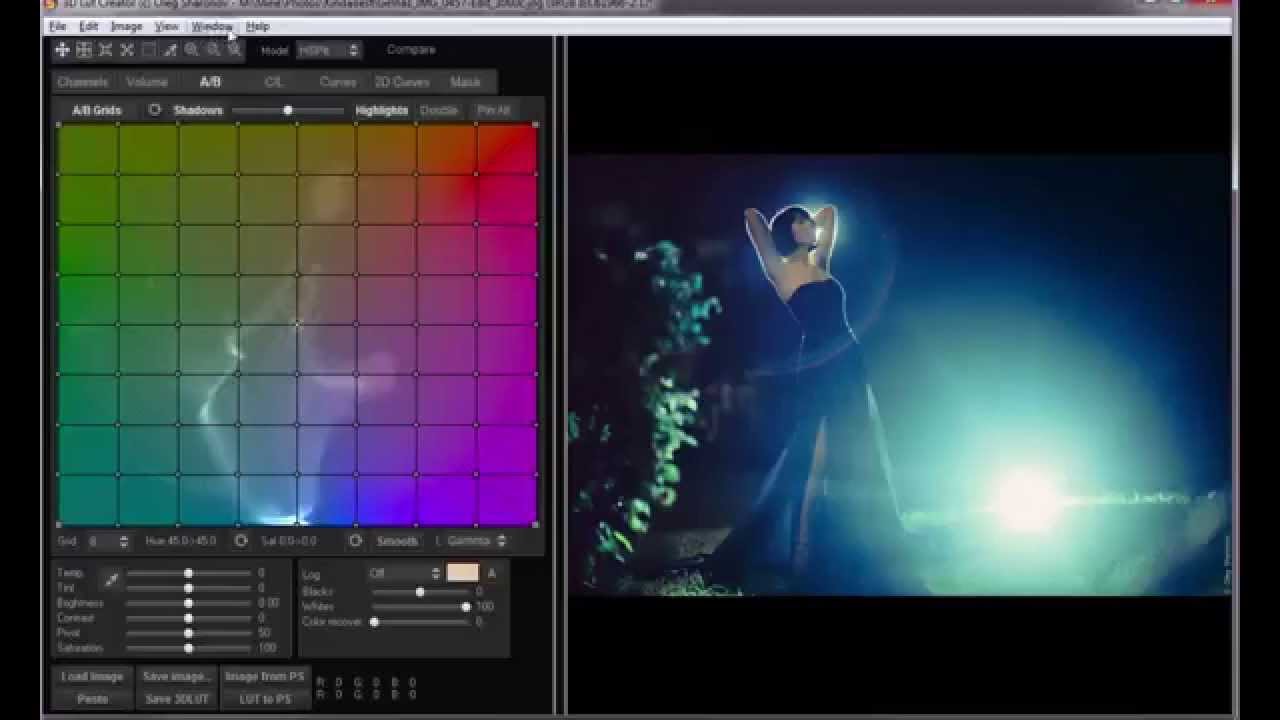1280x720 pixels.
Task: Select the move (four-arrow) tool icon
Action: (62, 50)
